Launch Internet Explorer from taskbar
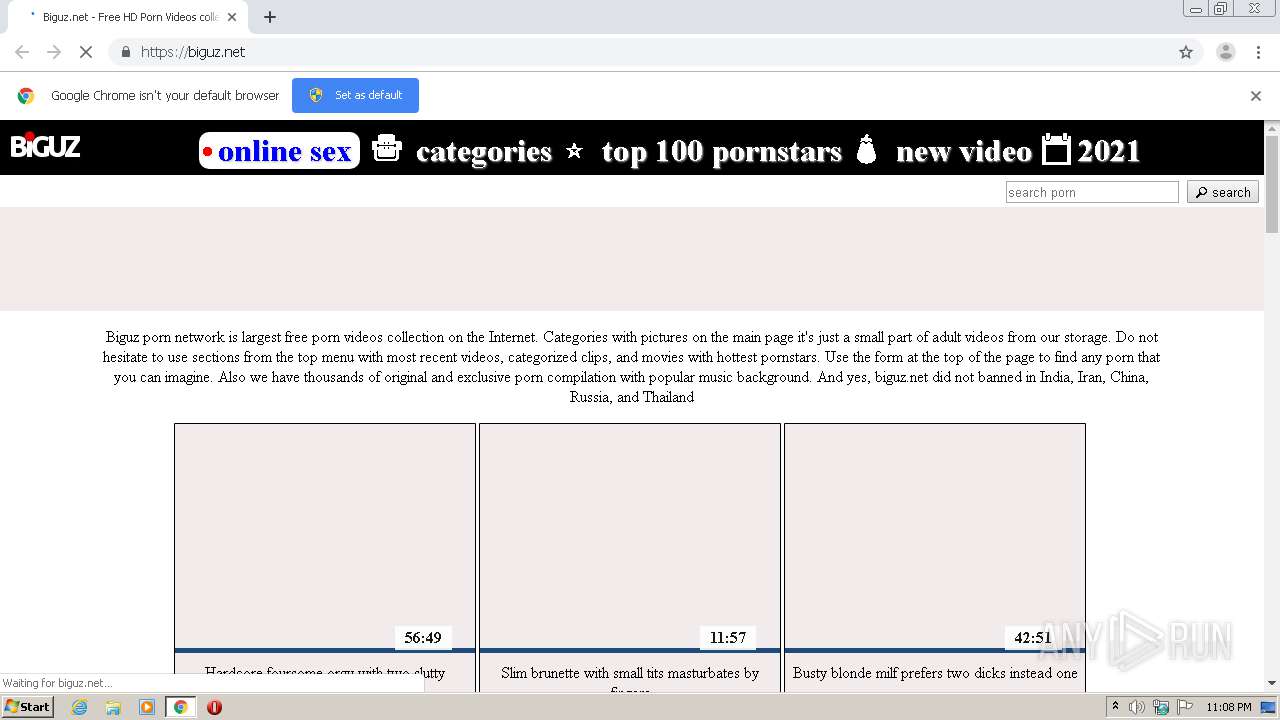The height and width of the screenshot is (720, 1280). click(79, 707)
